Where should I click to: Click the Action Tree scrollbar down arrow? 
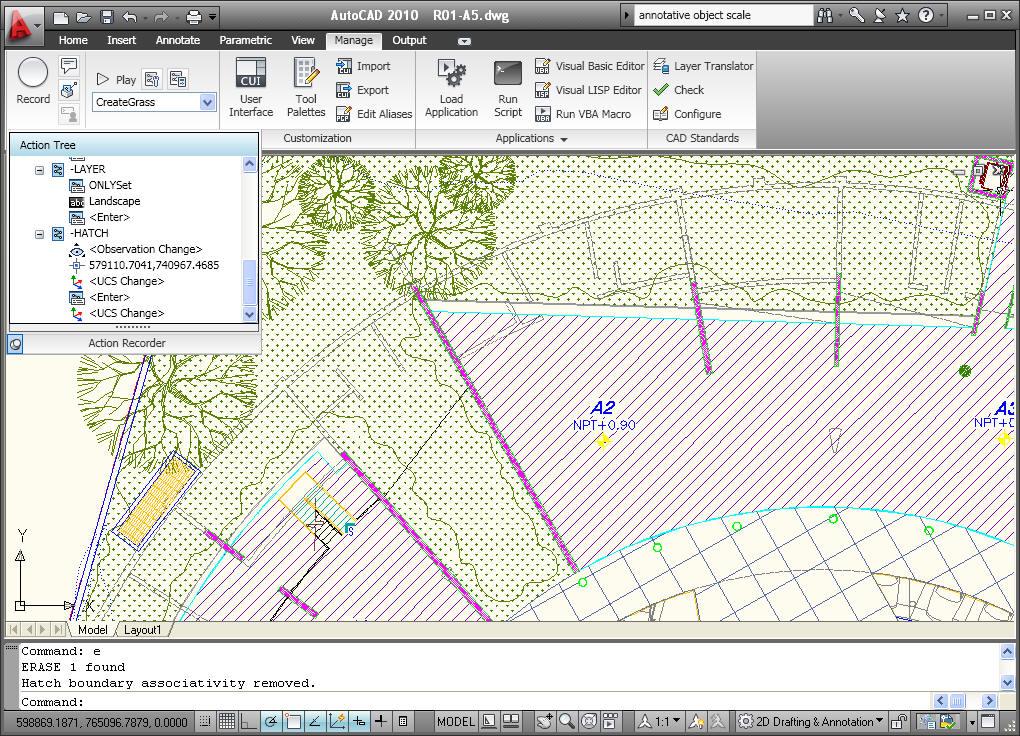(x=249, y=314)
